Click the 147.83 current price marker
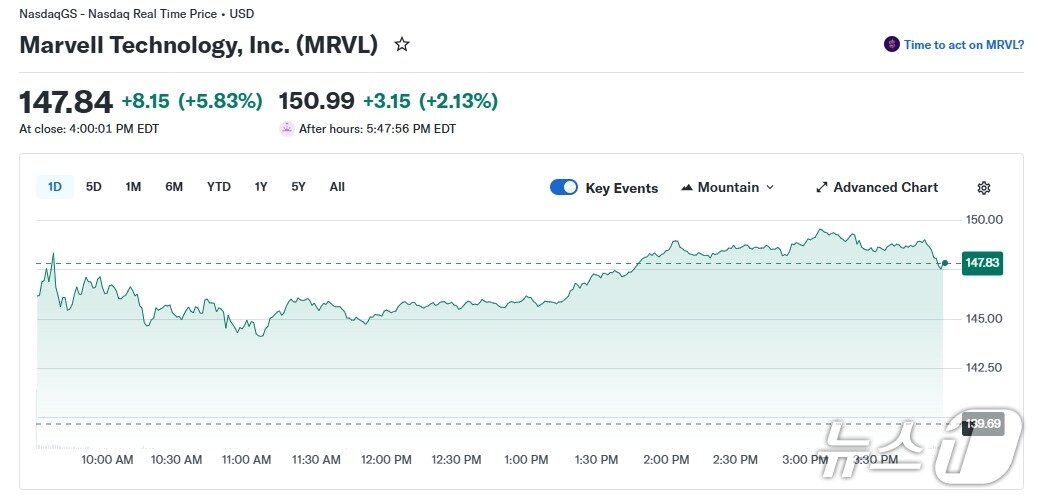Viewport: 1038px width, 500px height. [x=981, y=263]
